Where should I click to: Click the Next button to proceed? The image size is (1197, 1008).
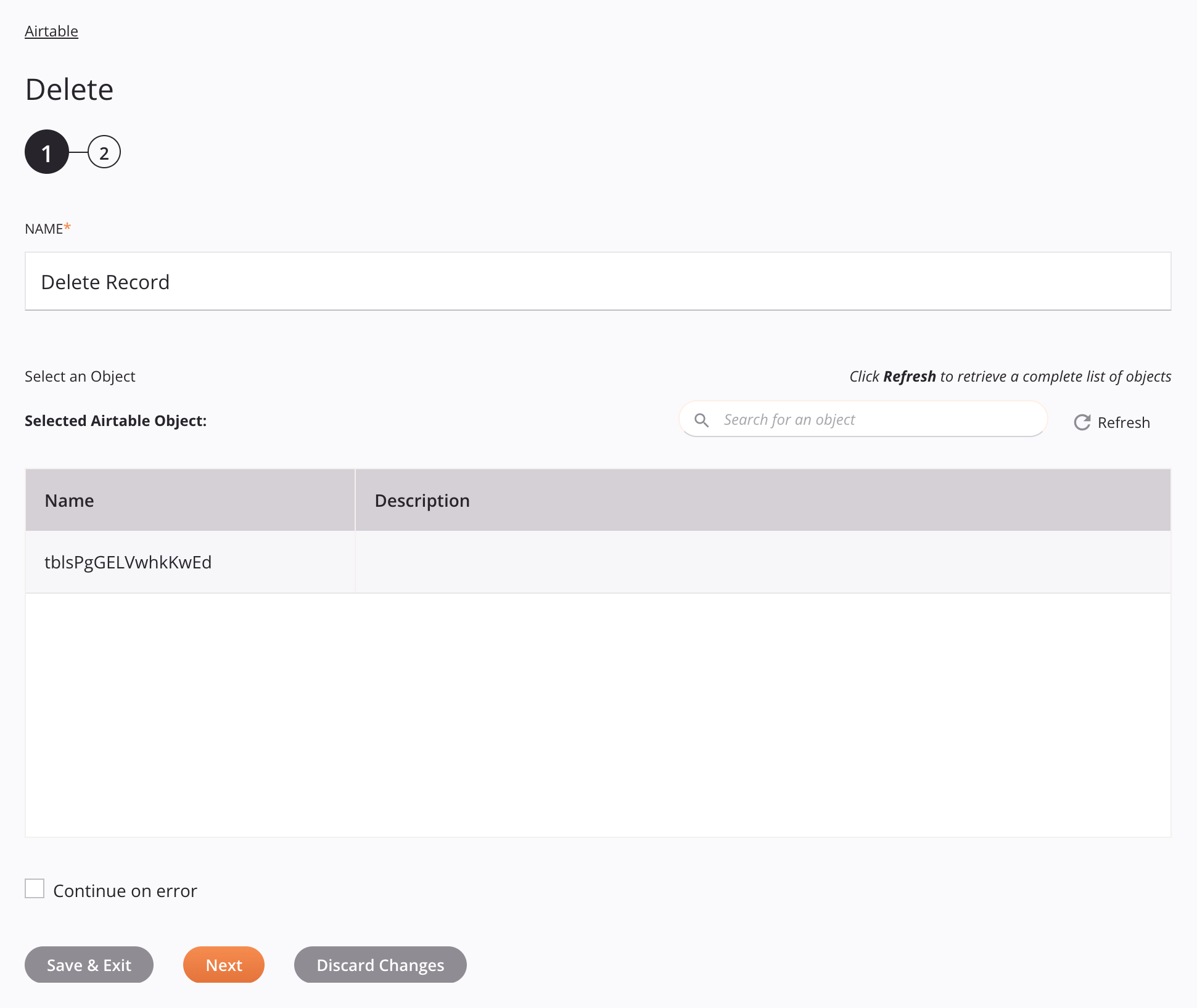click(x=224, y=964)
